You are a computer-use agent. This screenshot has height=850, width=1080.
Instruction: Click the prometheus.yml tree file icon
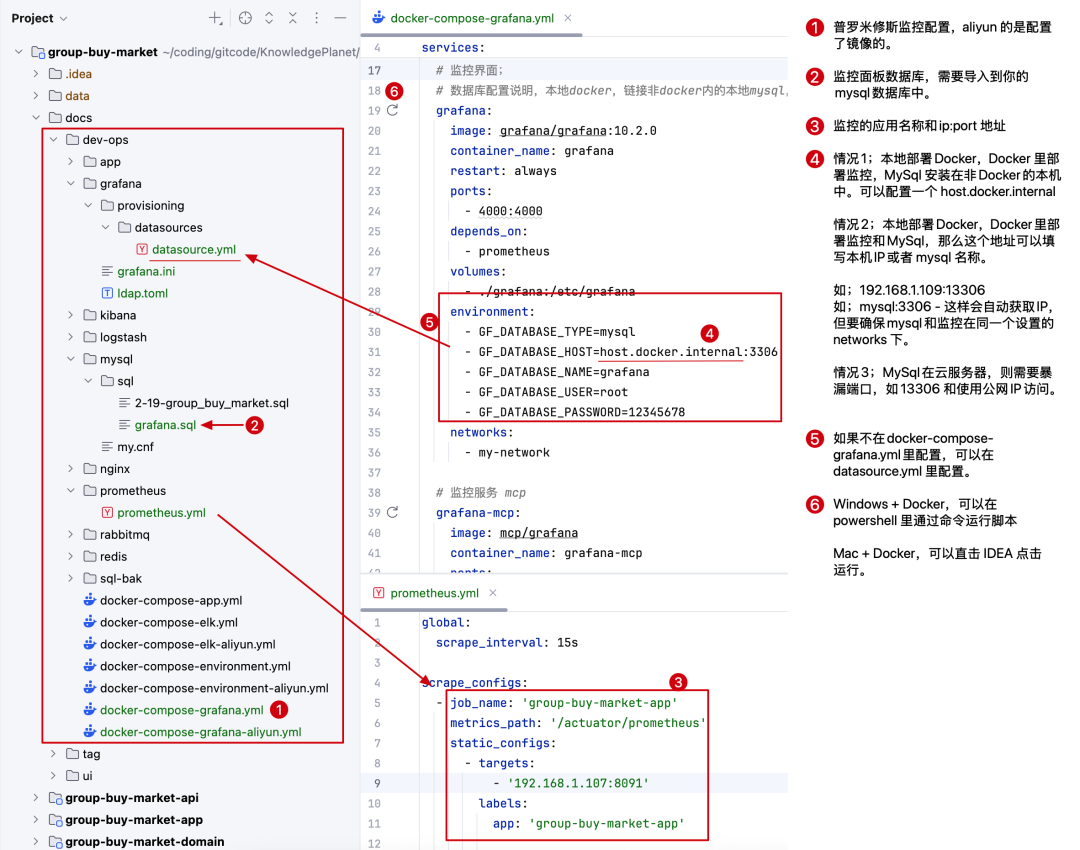pos(107,512)
